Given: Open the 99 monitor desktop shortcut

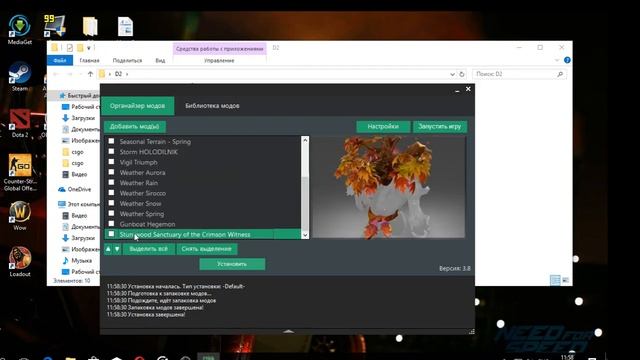Looking at the screenshot, I should pyautogui.click(x=55, y=25).
